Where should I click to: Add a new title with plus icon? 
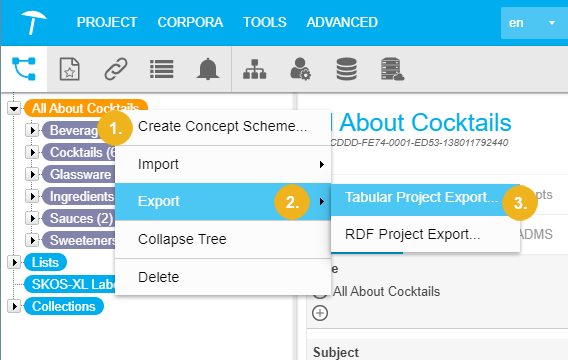(x=320, y=313)
